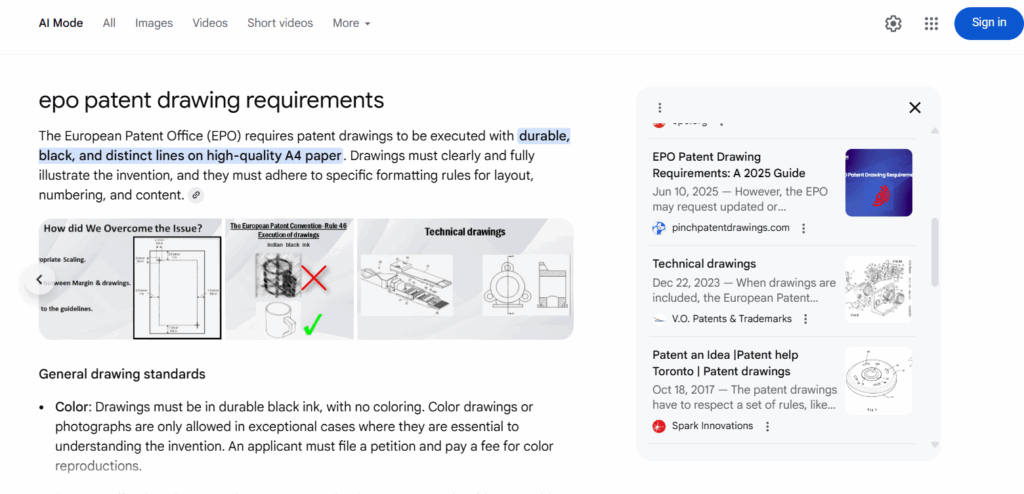The width and height of the screenshot is (1024, 494).
Task: Click the pinchpatentdrawings.com favicon
Action: click(x=659, y=228)
